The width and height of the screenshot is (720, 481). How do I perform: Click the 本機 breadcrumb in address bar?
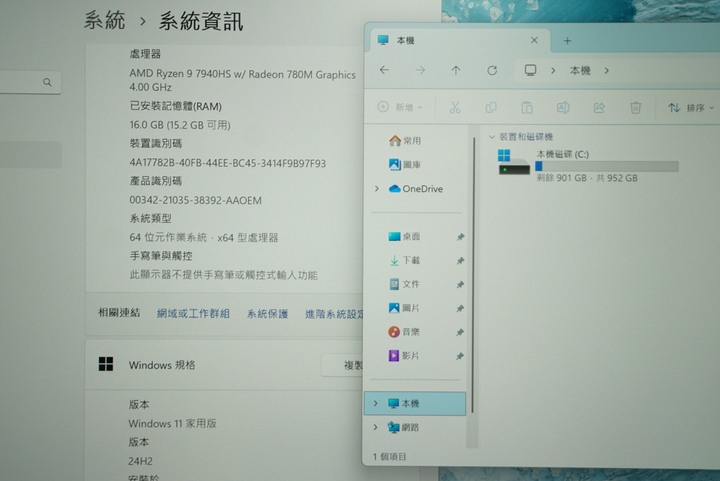[x=580, y=71]
